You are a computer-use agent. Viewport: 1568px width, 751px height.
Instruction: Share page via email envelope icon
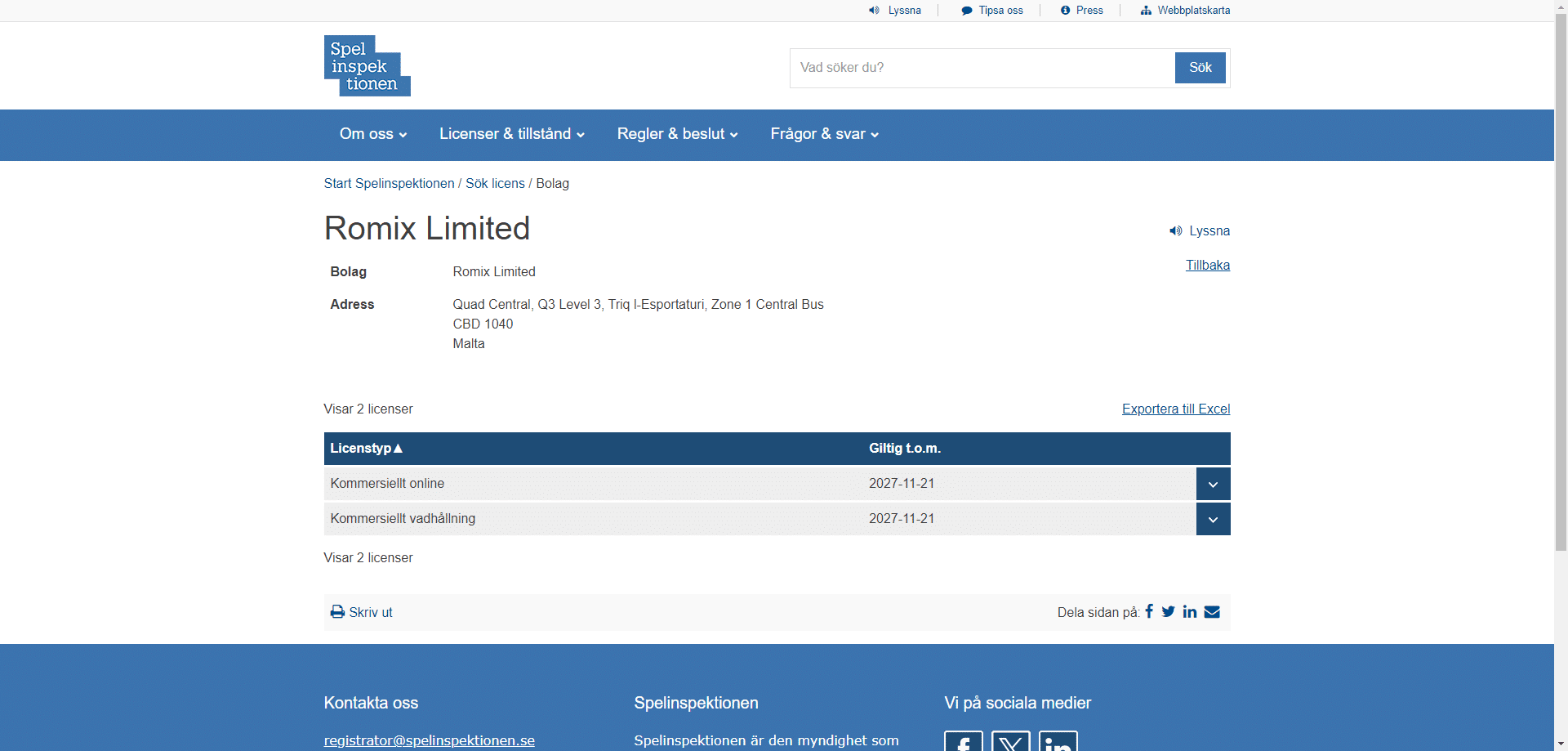point(1212,611)
